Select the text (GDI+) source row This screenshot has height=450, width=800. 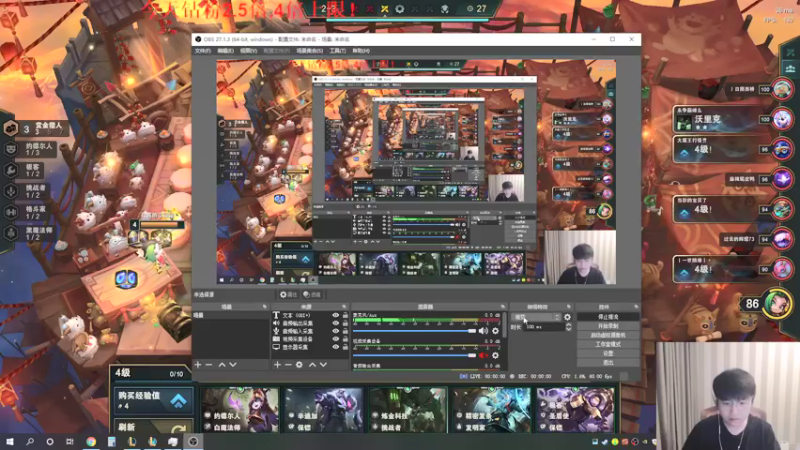[310, 315]
